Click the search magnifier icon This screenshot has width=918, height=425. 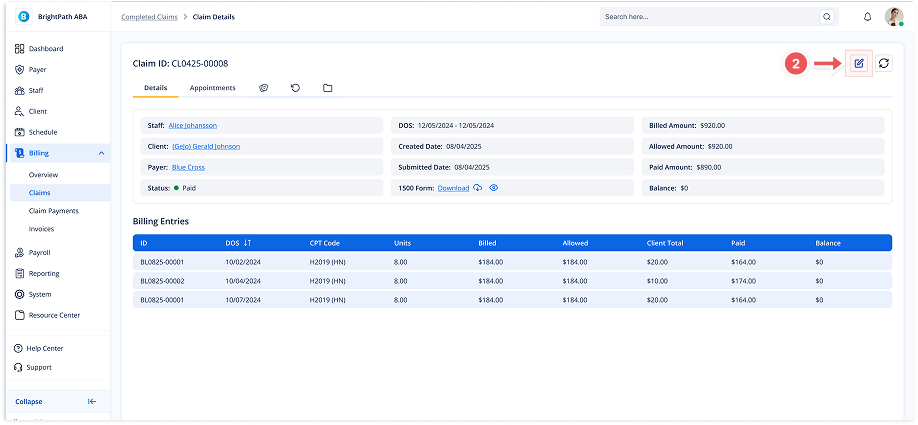point(826,17)
